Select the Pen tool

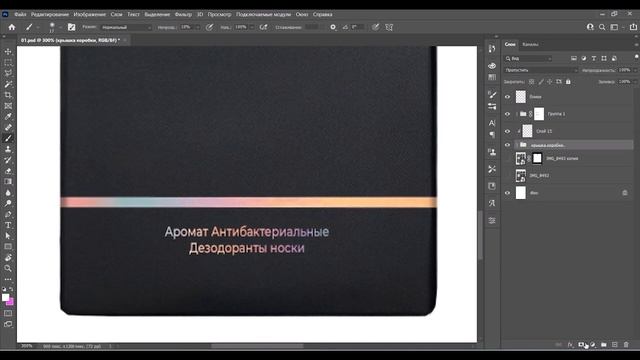[8, 214]
